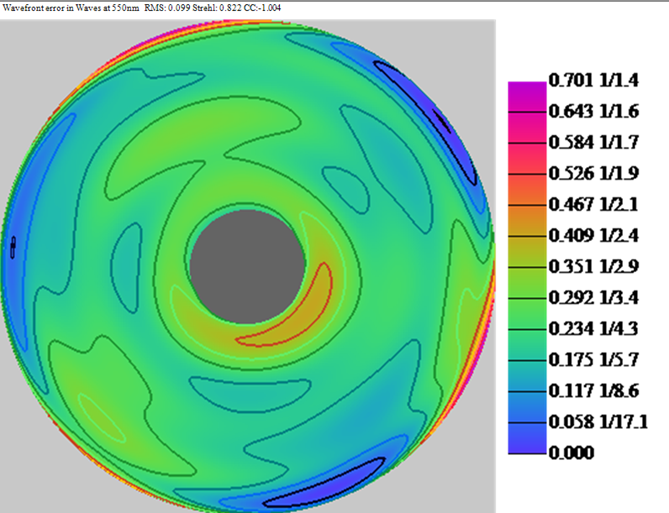Click the 0.701 1/1.4 legend label

(x=593, y=80)
